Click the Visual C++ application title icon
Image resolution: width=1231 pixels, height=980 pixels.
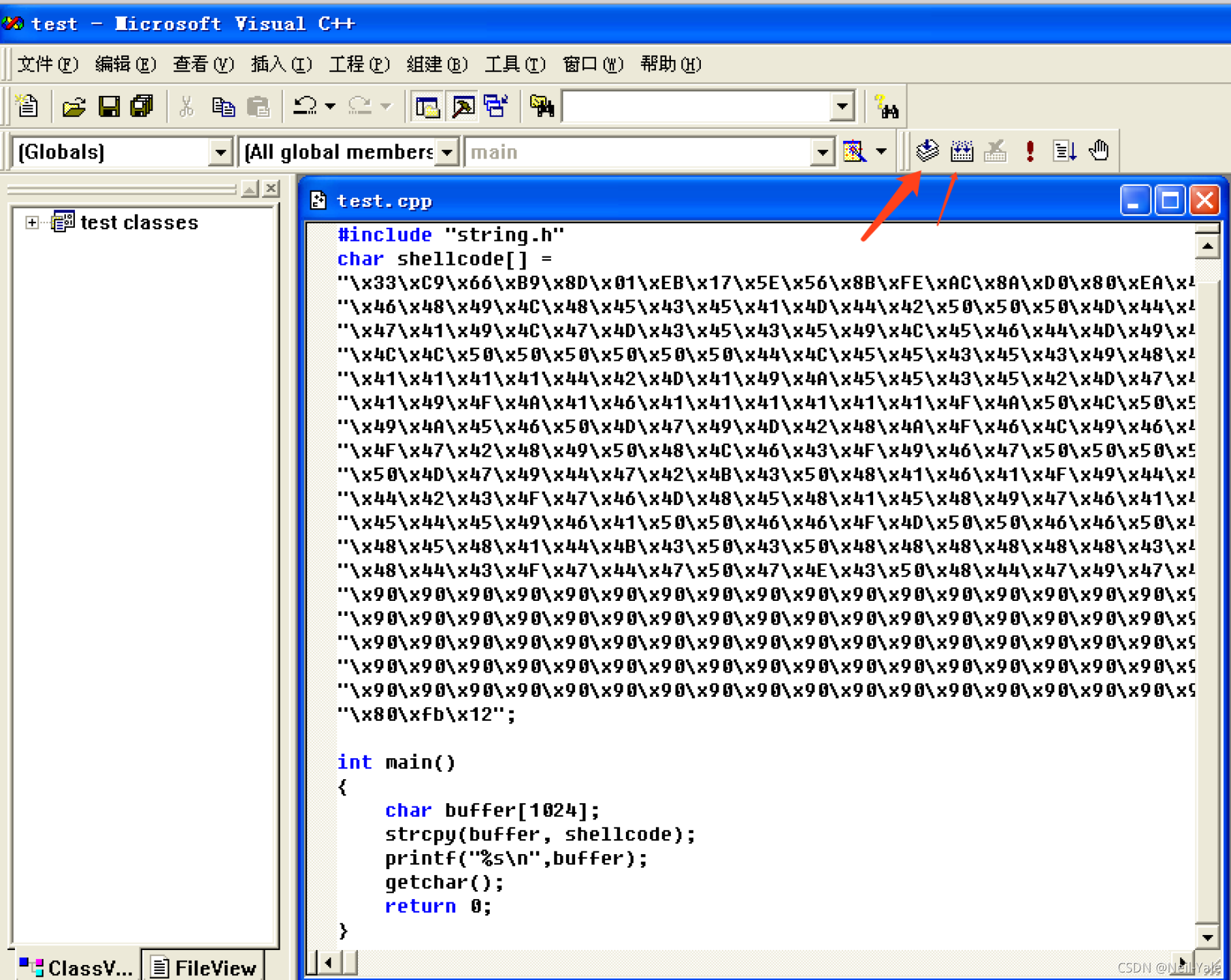click(13, 23)
